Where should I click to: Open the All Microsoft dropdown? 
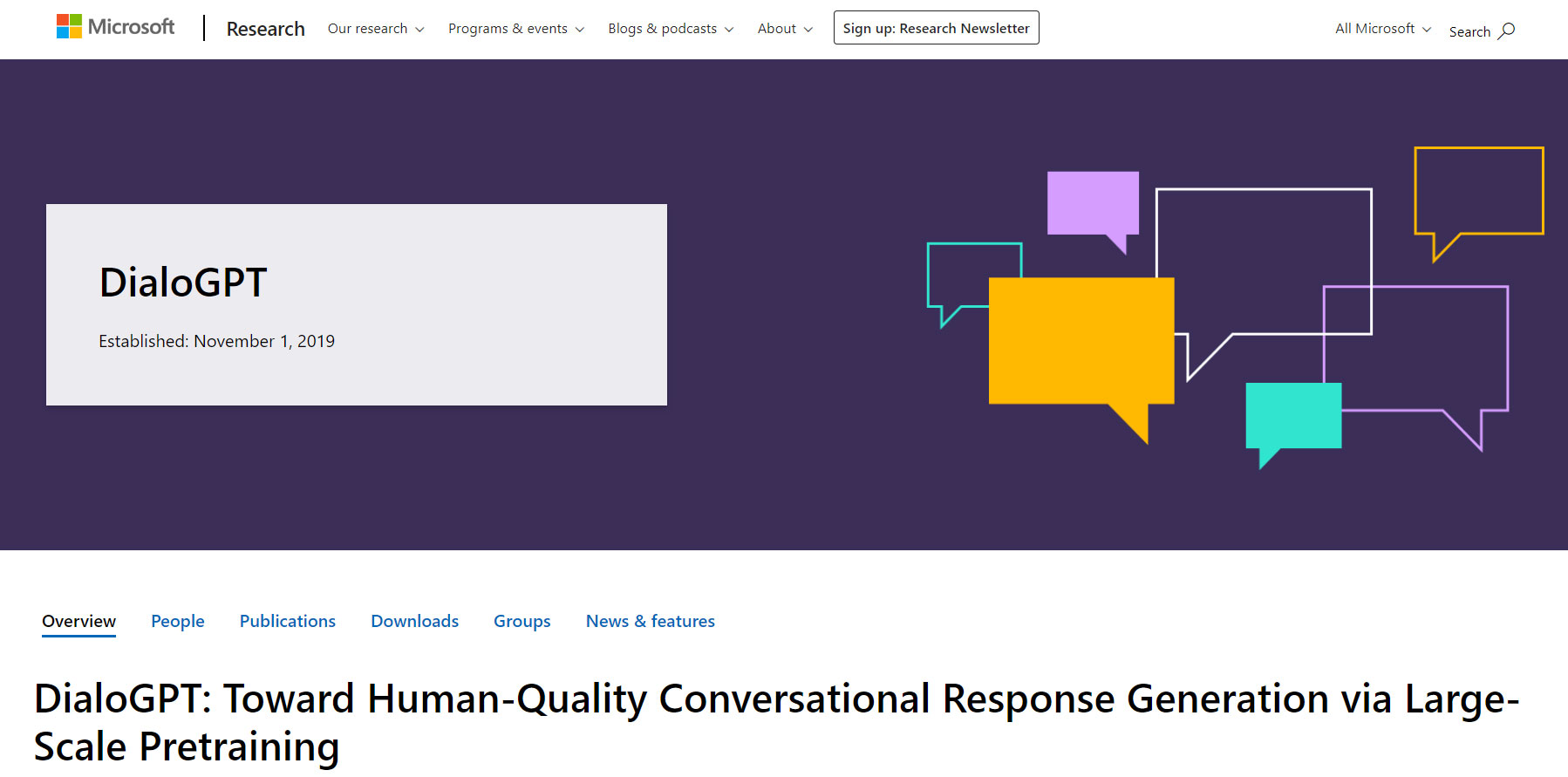click(1383, 29)
